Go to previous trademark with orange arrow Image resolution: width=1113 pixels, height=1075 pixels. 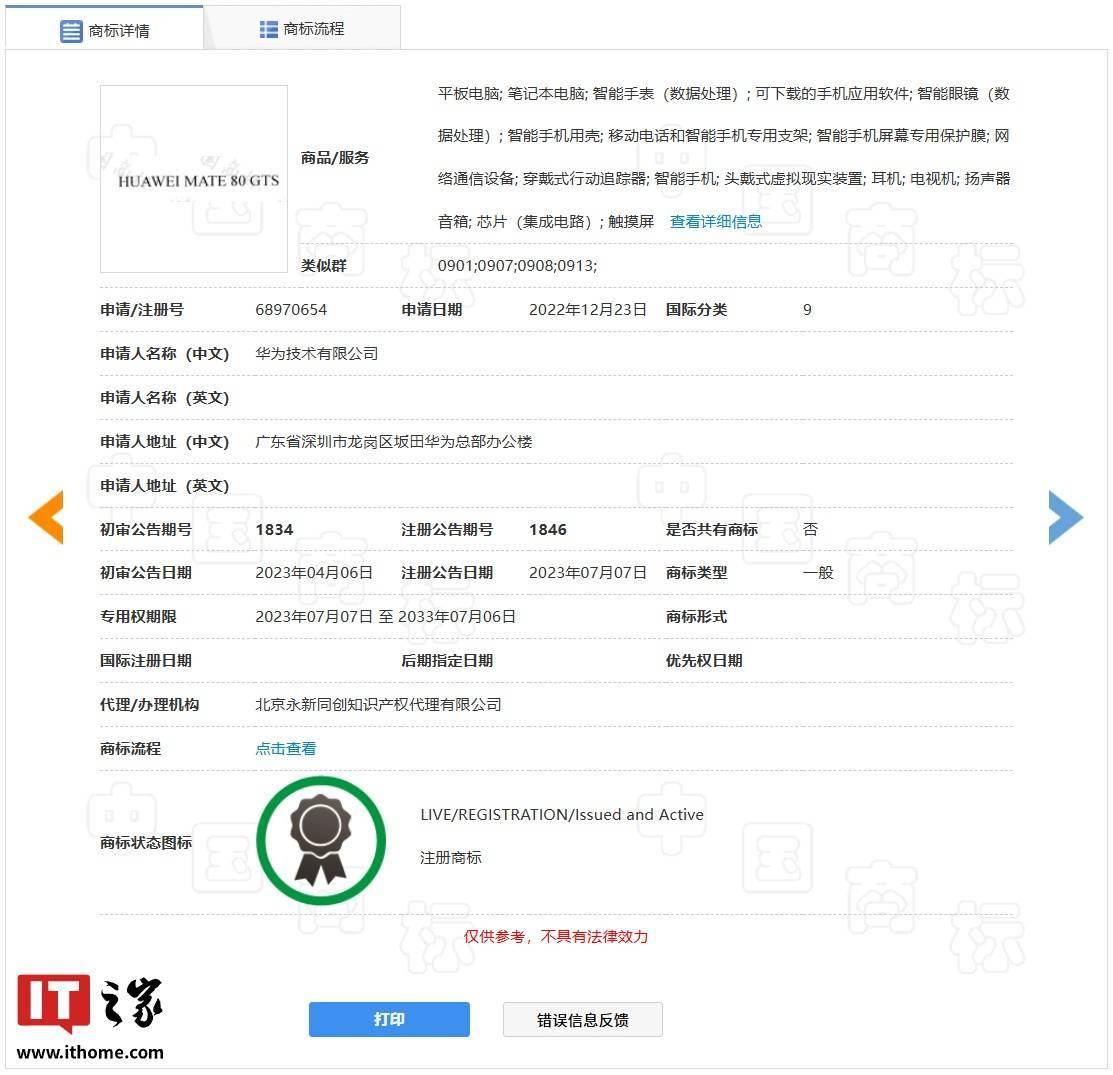pyautogui.click(x=46, y=517)
